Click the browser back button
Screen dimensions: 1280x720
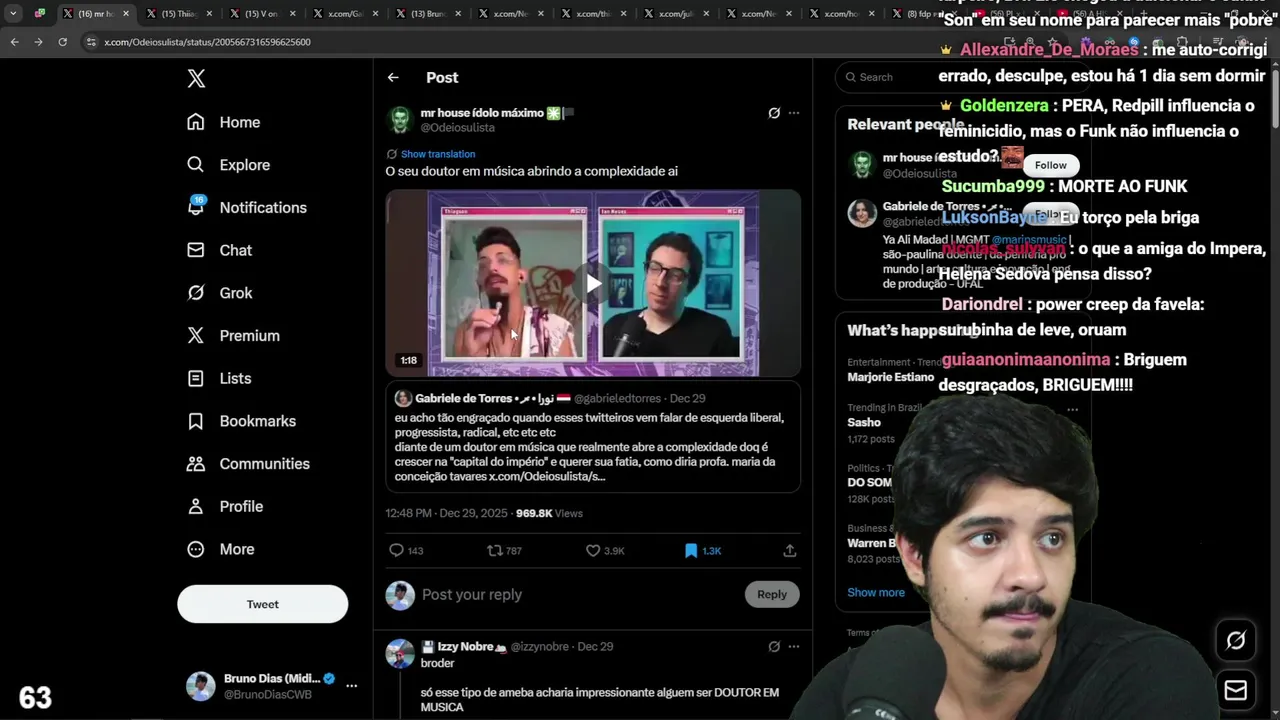tap(14, 42)
